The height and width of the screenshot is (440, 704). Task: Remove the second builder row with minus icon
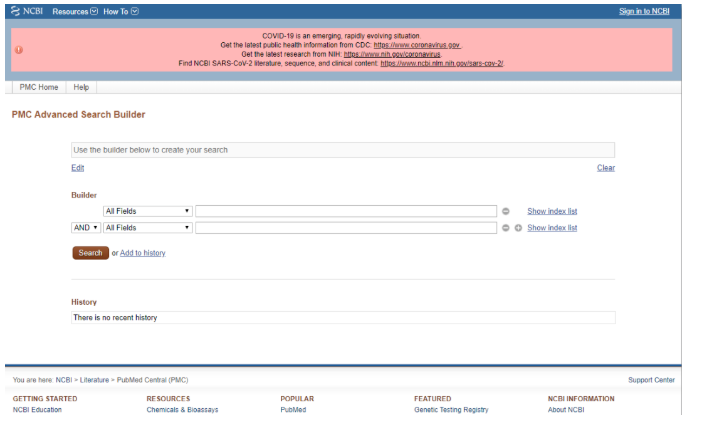506,228
